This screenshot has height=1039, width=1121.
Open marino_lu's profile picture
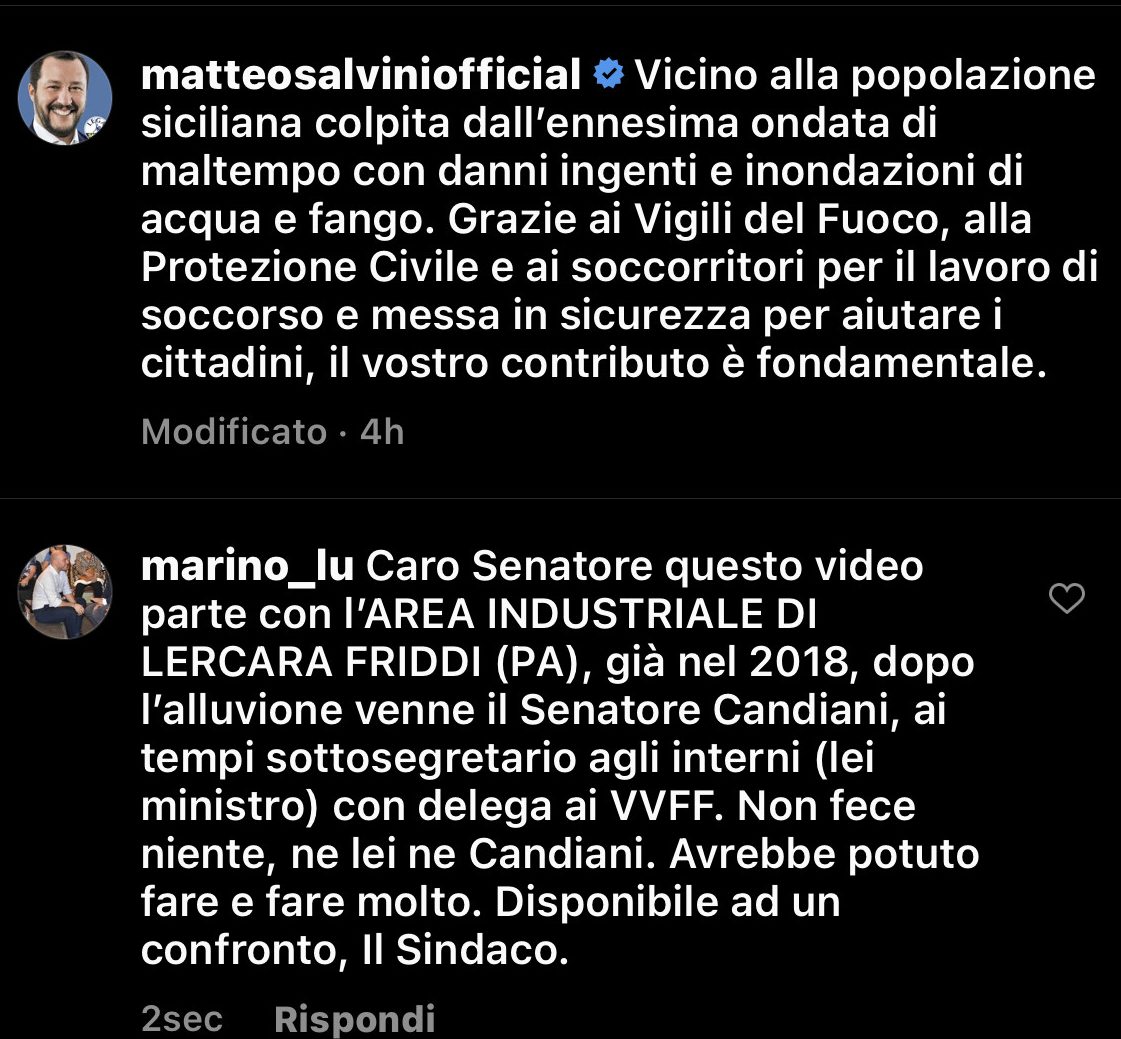pos(65,591)
